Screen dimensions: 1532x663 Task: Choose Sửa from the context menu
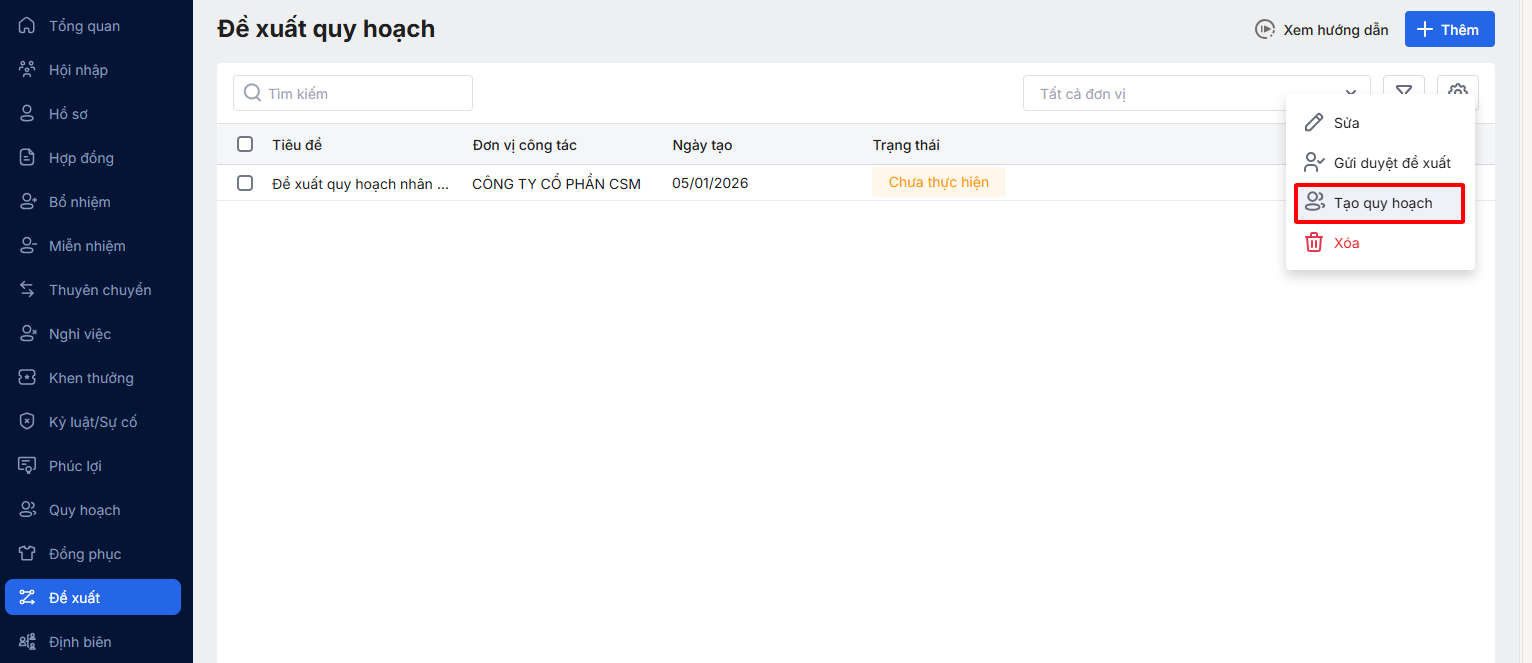click(x=1346, y=123)
